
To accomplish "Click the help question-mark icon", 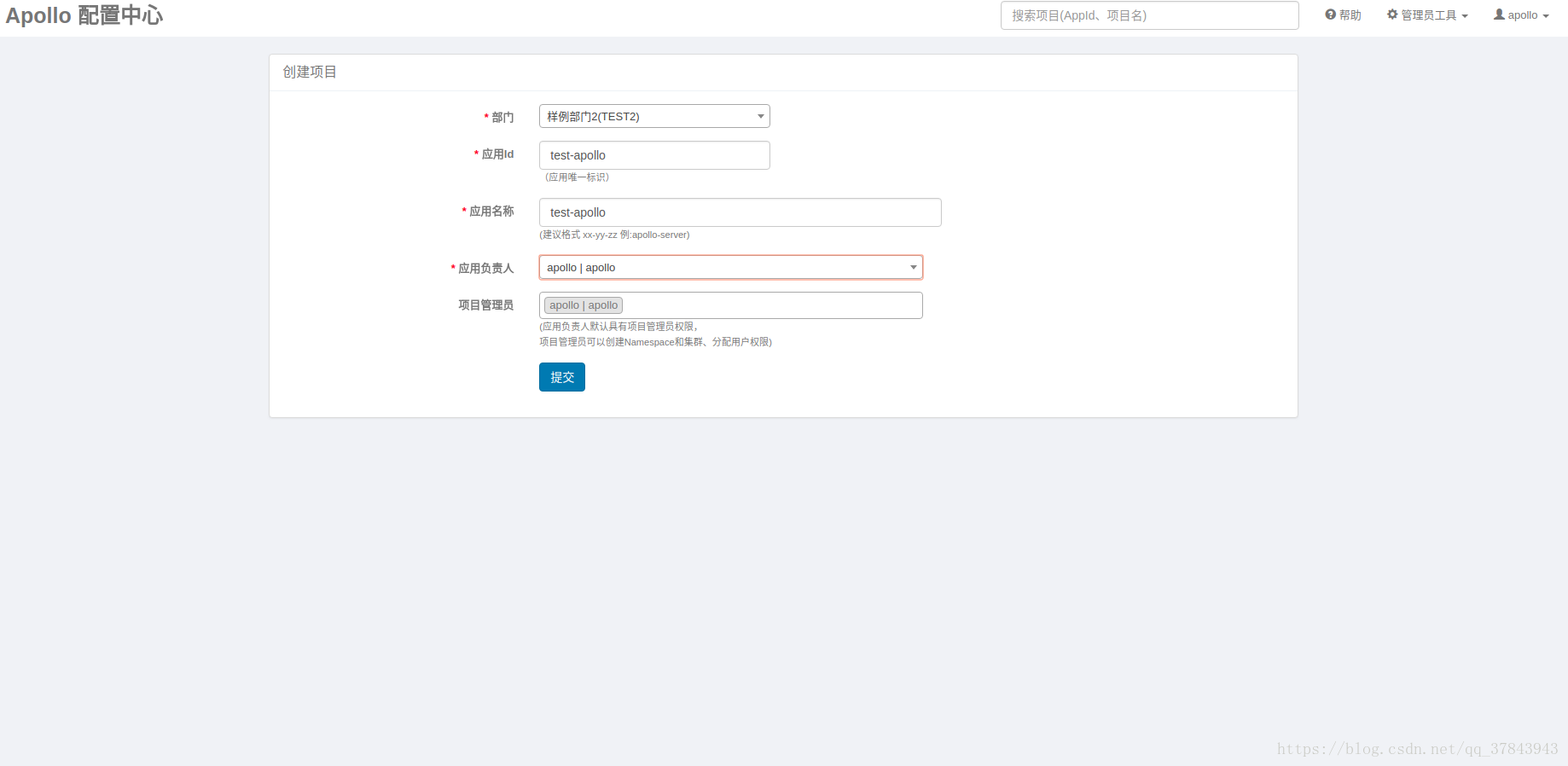I will pyautogui.click(x=1330, y=15).
